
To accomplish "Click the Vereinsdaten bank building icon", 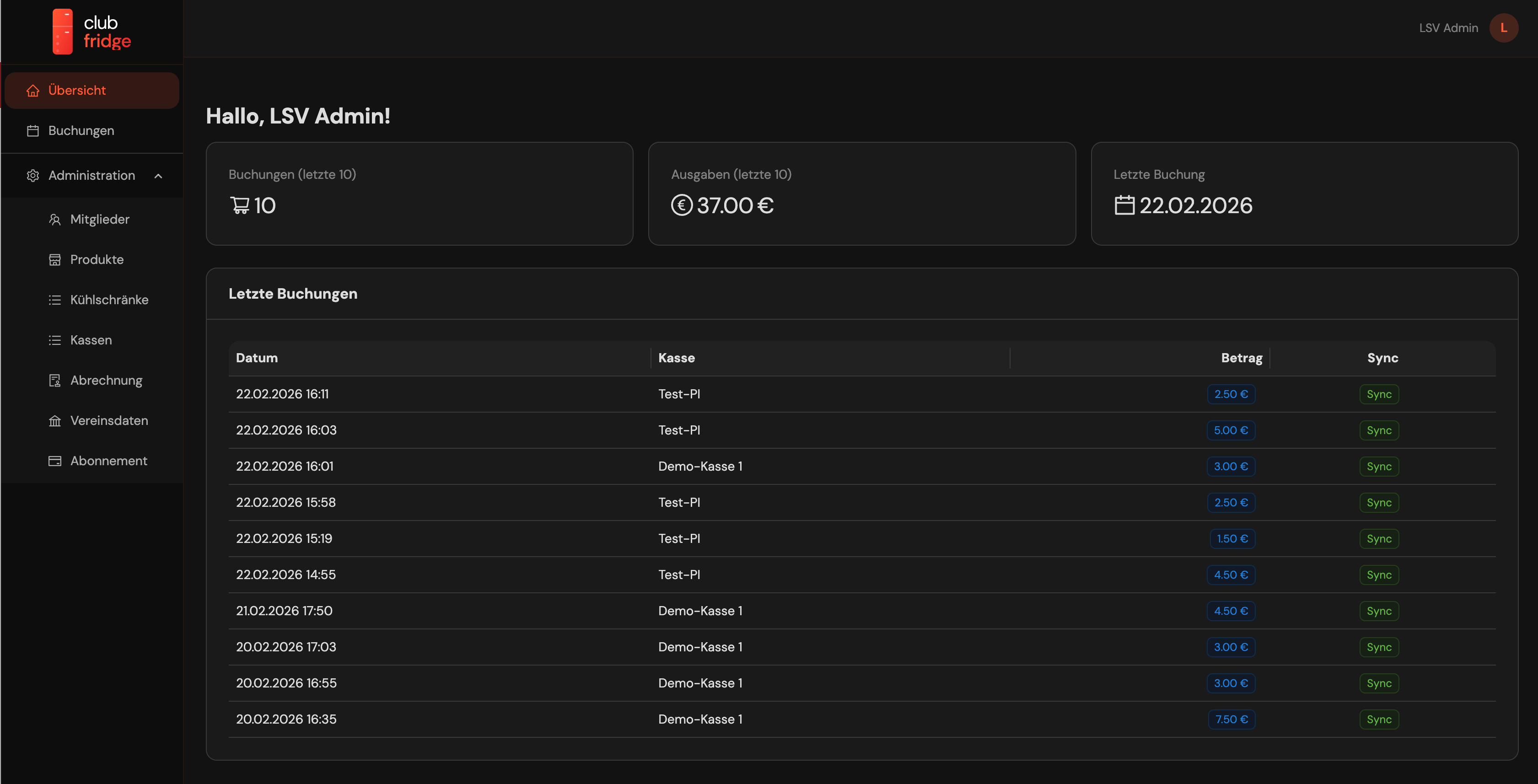I will point(55,421).
